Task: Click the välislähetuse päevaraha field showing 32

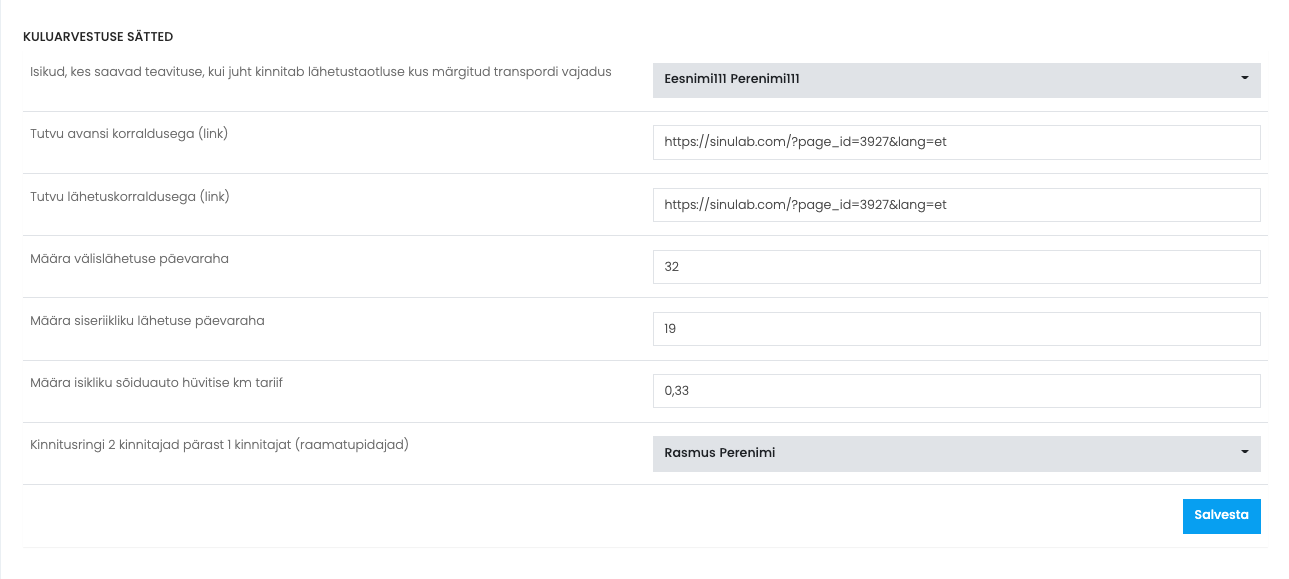Action: point(956,267)
